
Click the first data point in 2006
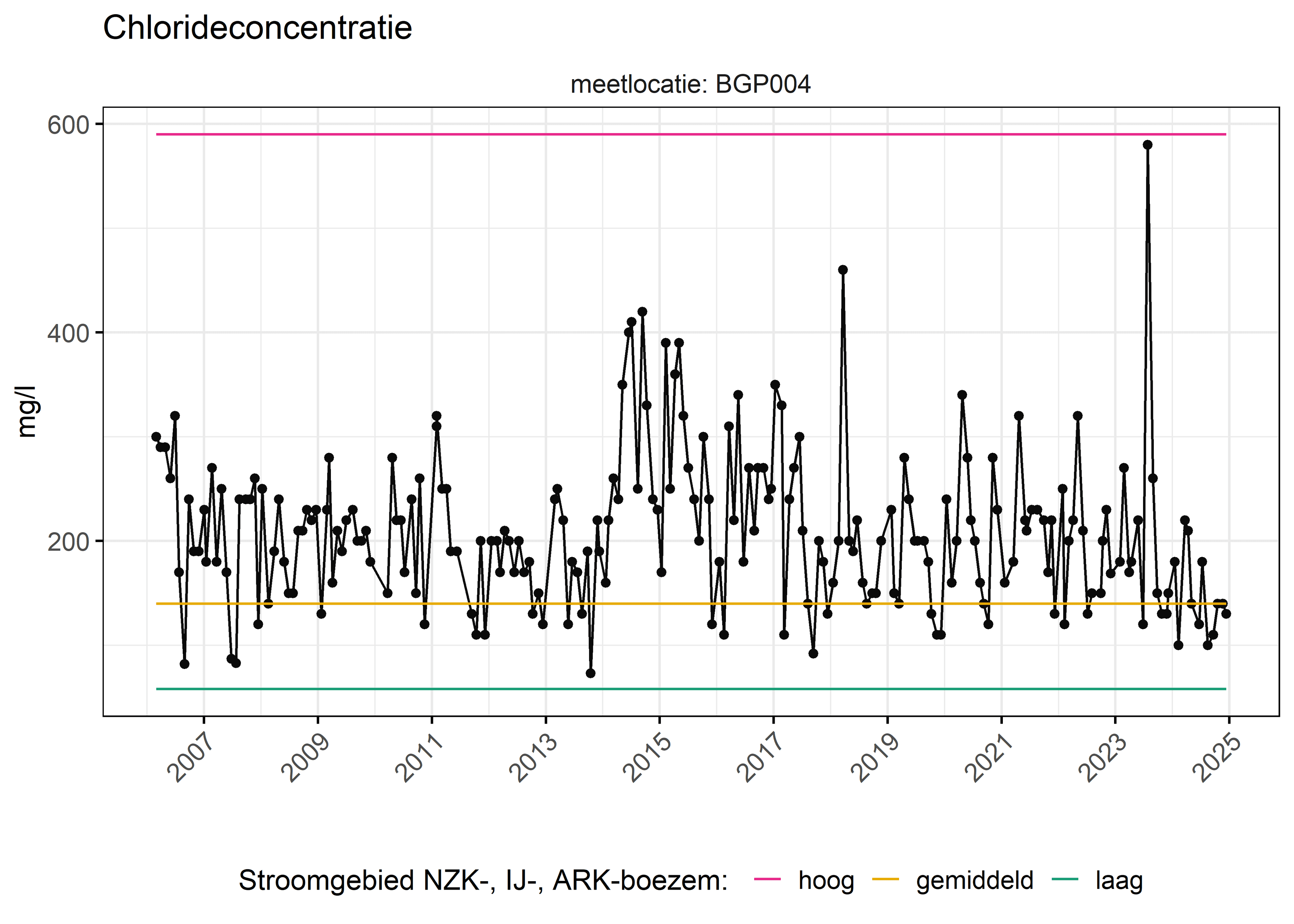point(156,436)
